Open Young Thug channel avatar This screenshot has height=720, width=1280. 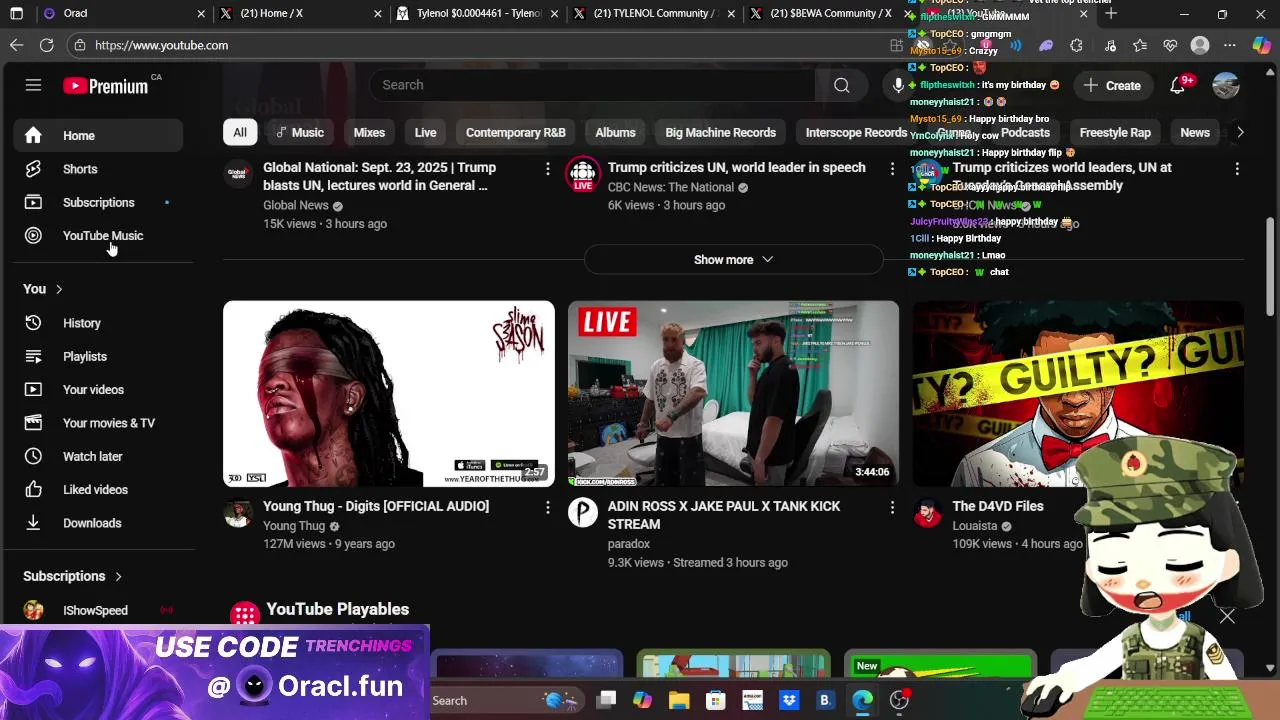[238, 513]
